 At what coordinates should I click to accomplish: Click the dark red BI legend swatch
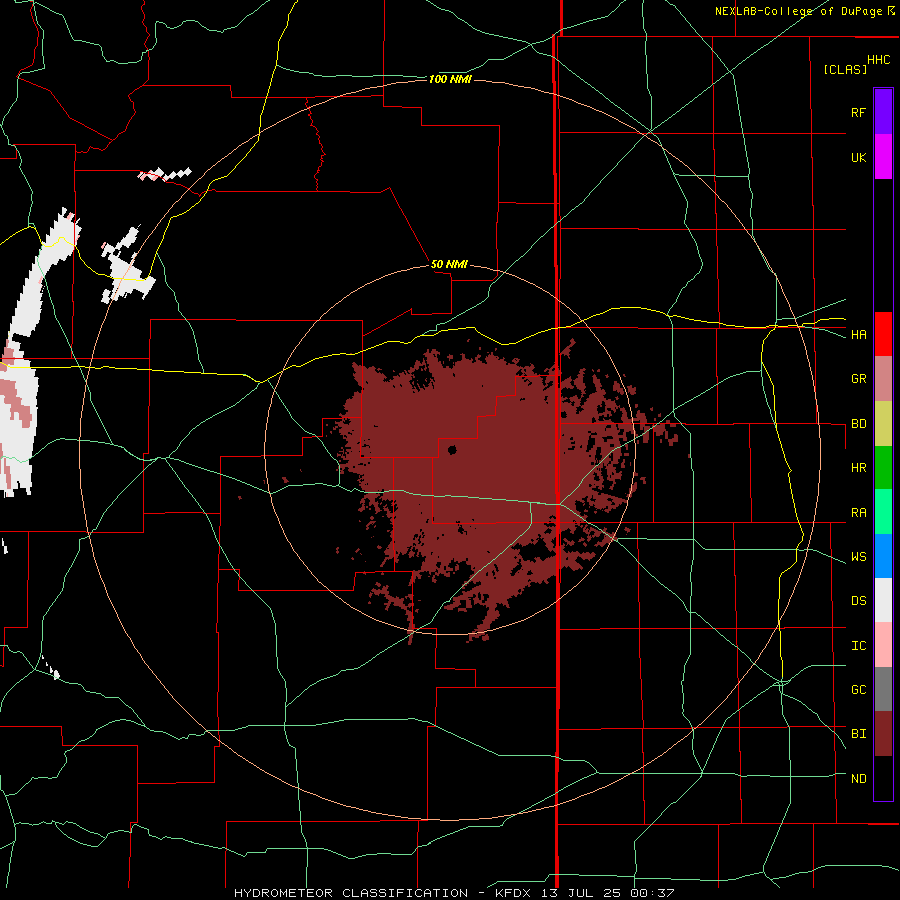[x=883, y=734]
